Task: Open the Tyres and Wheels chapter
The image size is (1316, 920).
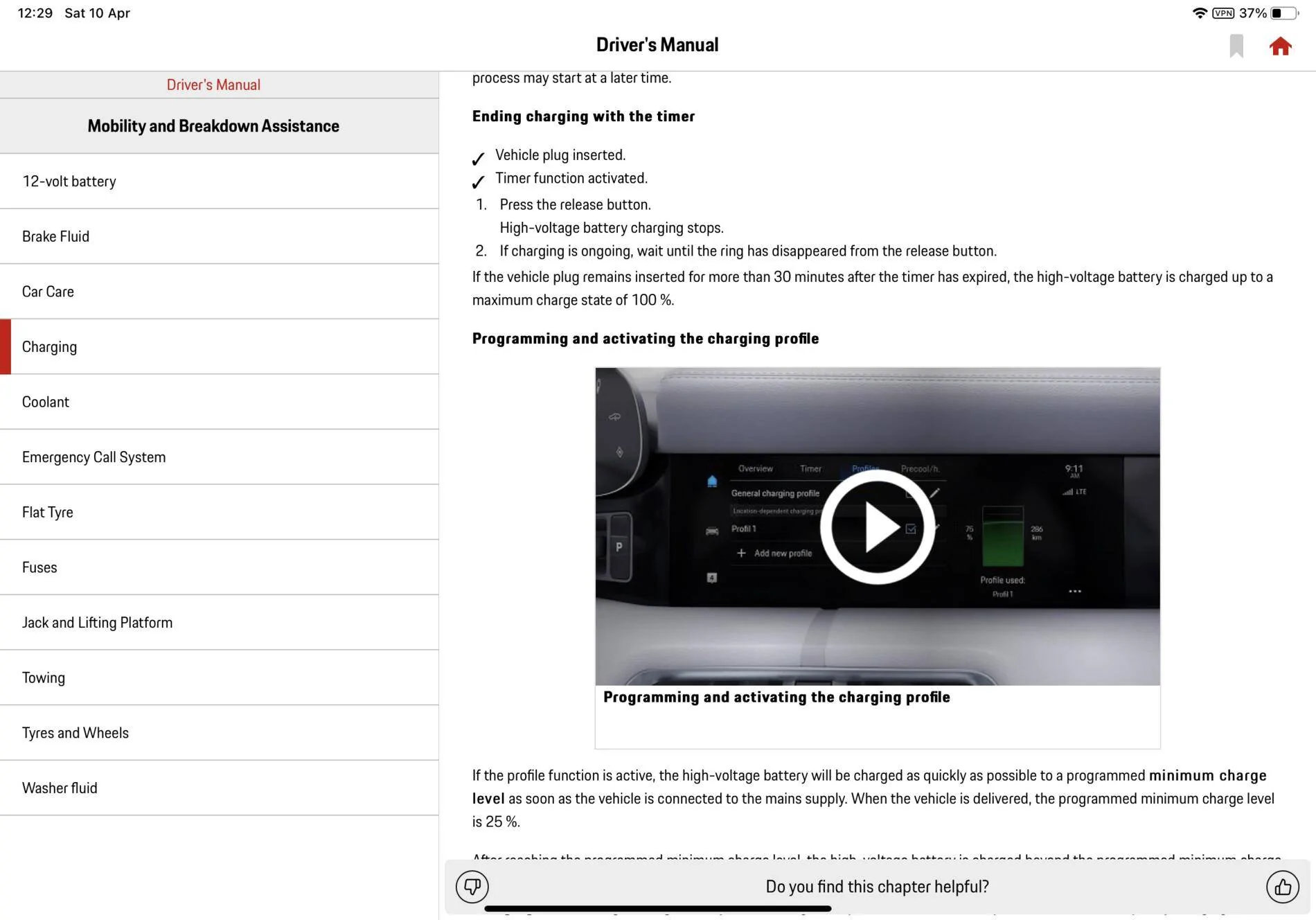Action: 219,733
